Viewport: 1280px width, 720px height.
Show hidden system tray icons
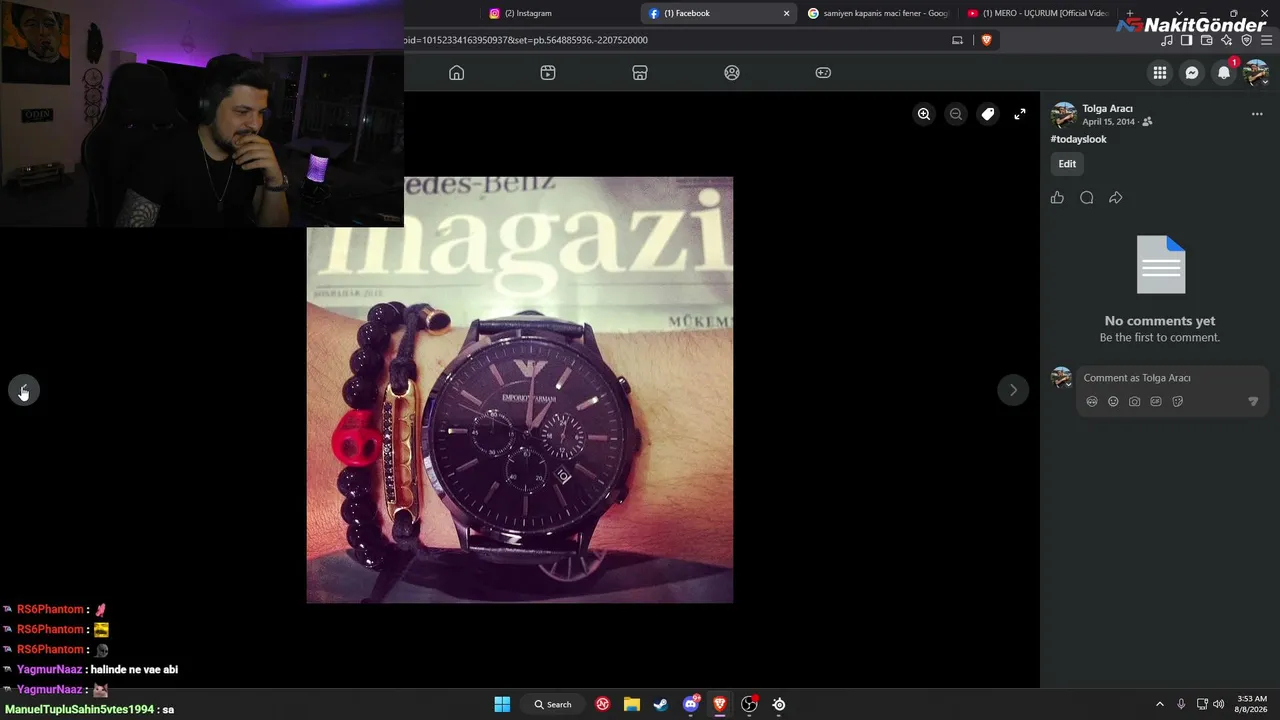1160,704
